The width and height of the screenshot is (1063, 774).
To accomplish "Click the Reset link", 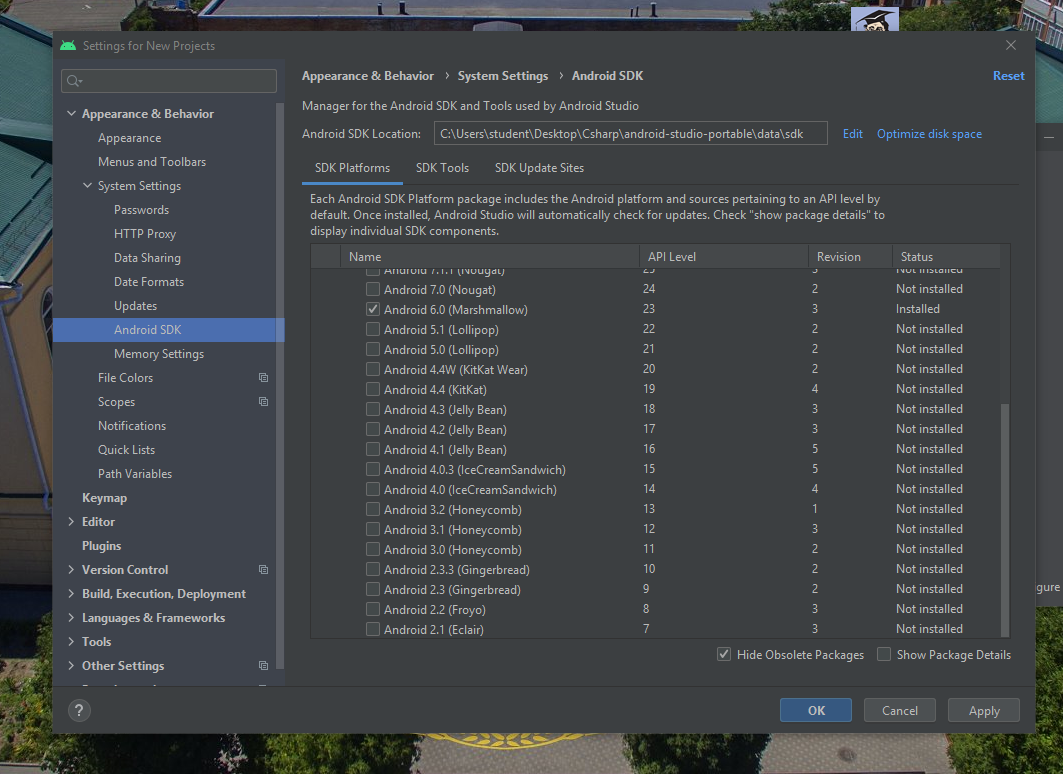I will click(x=1009, y=76).
